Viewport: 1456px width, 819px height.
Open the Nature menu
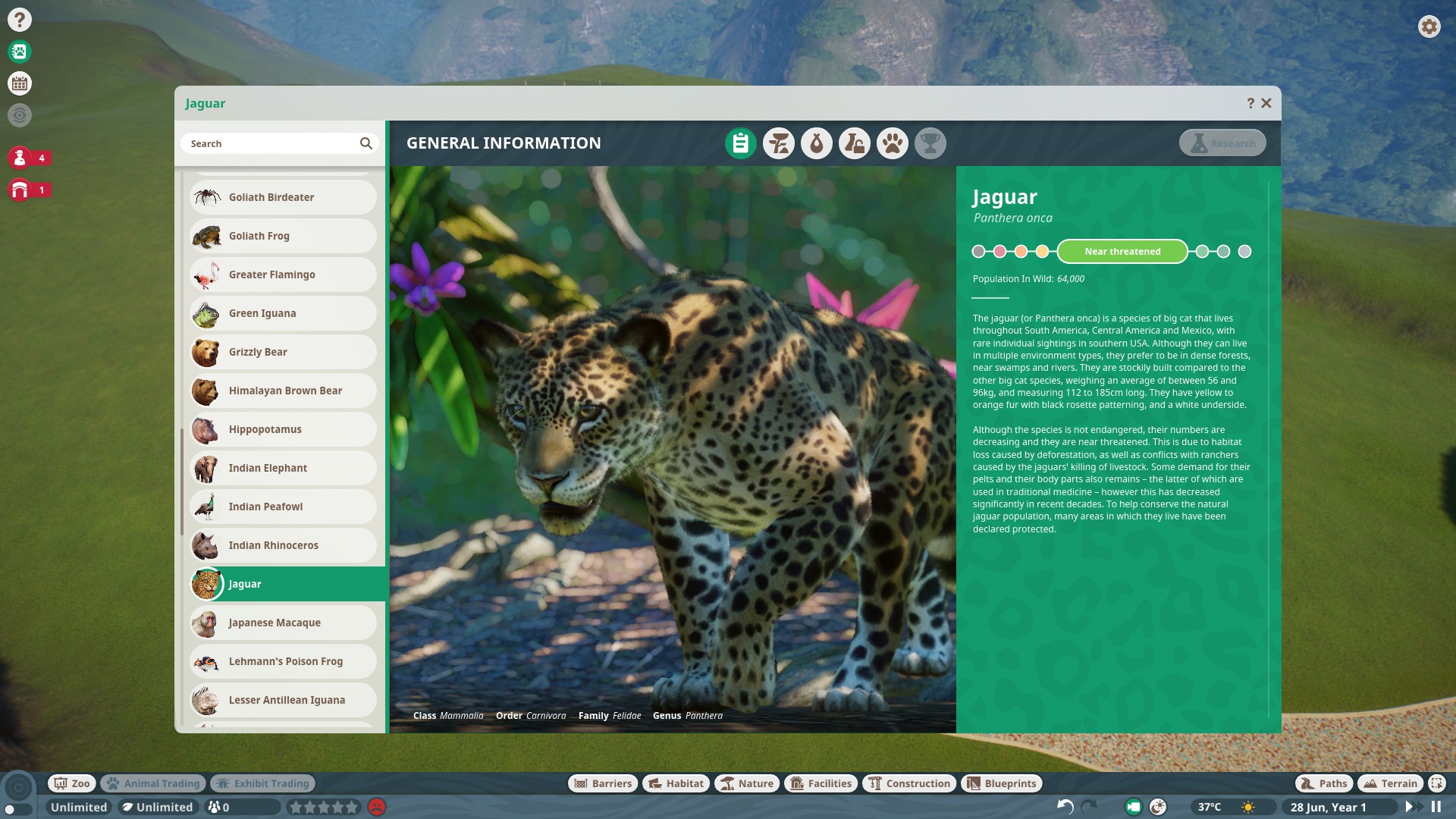747,783
